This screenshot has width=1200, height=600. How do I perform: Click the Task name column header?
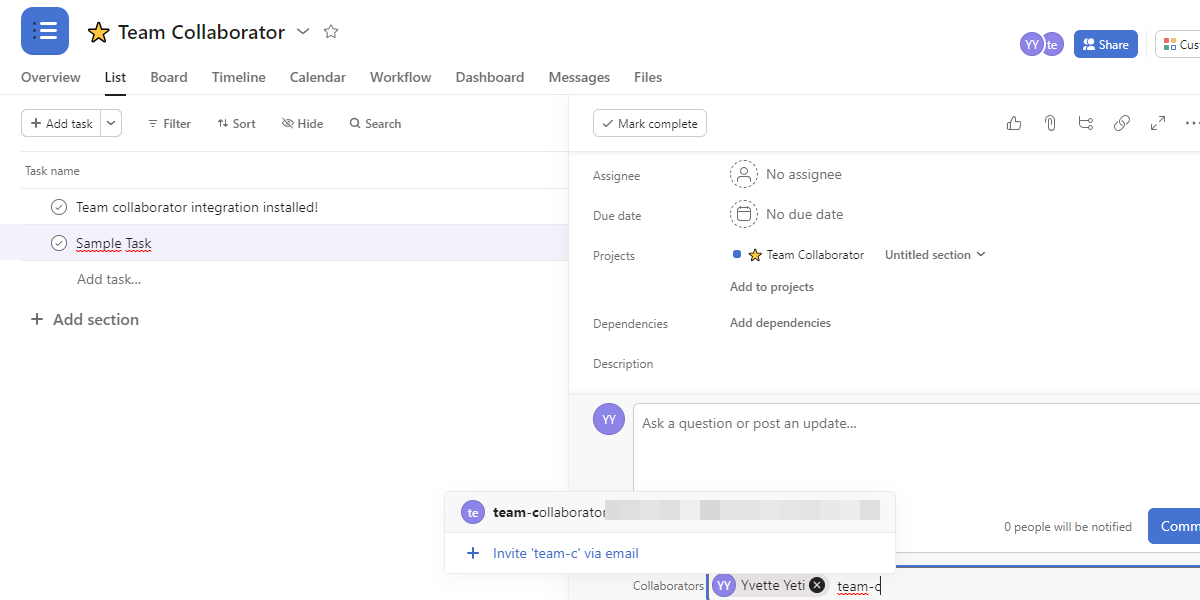(52, 171)
